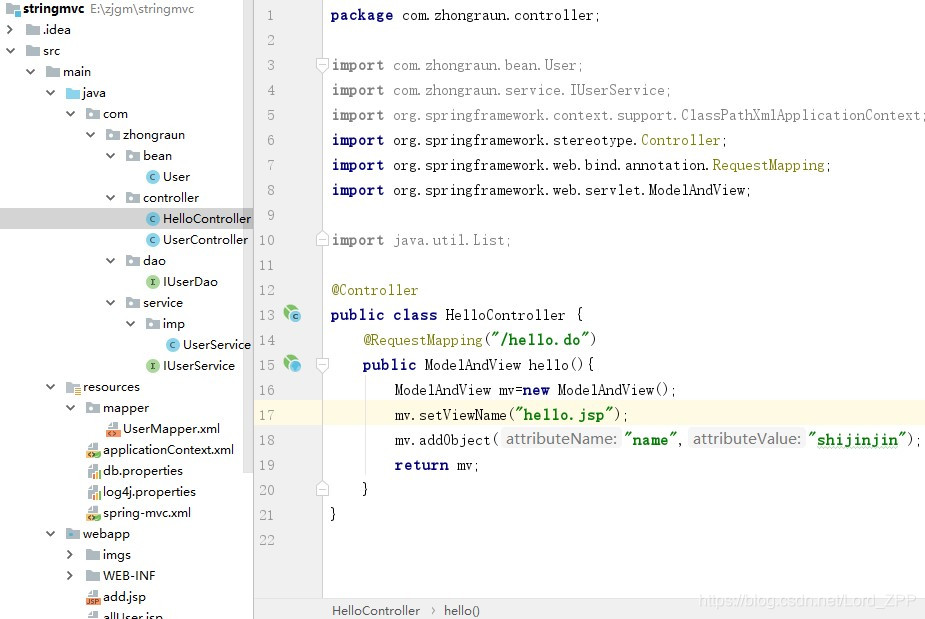Collapse the resources folder arrow
This screenshot has width=925, height=619.
[51, 387]
